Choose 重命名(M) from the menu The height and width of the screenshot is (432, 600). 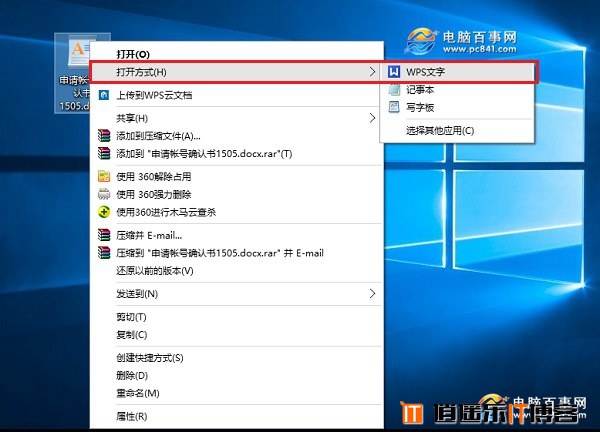pos(236,393)
